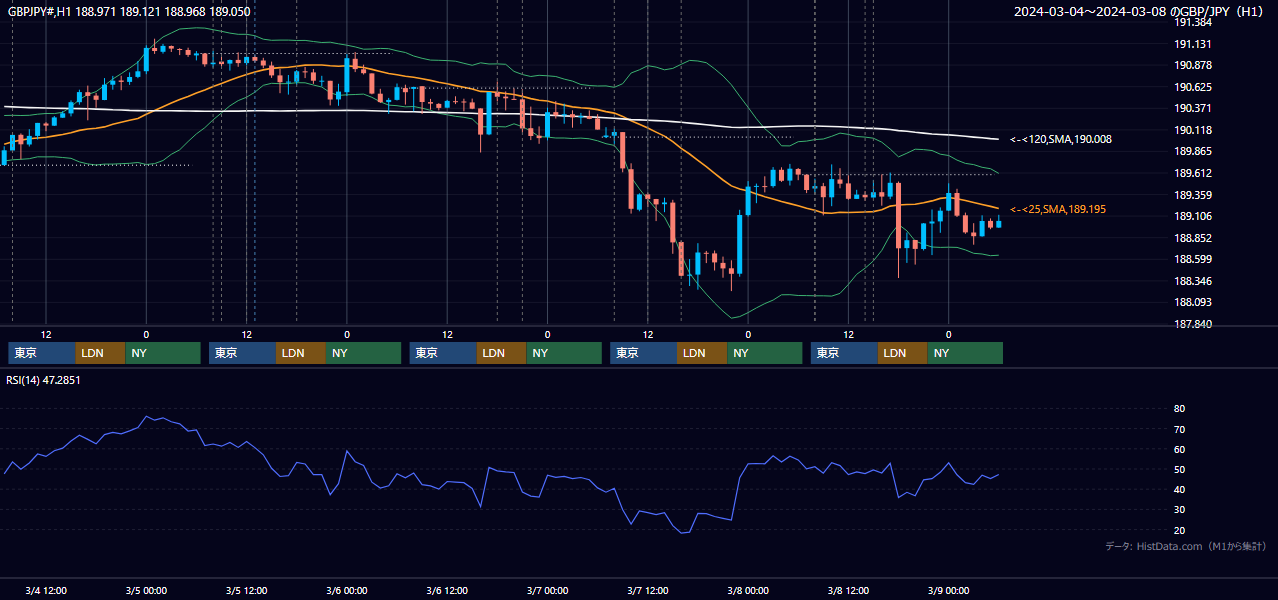Click the RSI scale value 50
1278x600 pixels.
tap(1179, 469)
